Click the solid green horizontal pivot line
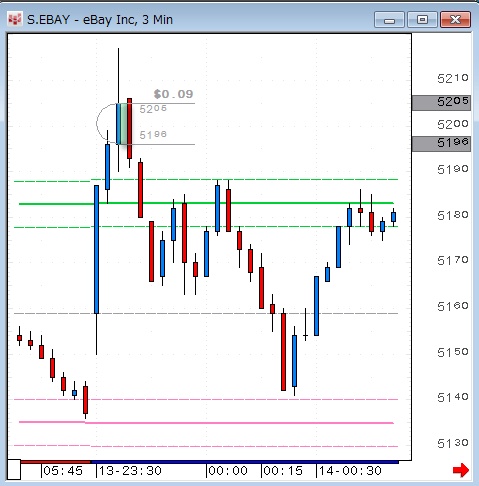This screenshot has width=479, height=486. (206, 203)
